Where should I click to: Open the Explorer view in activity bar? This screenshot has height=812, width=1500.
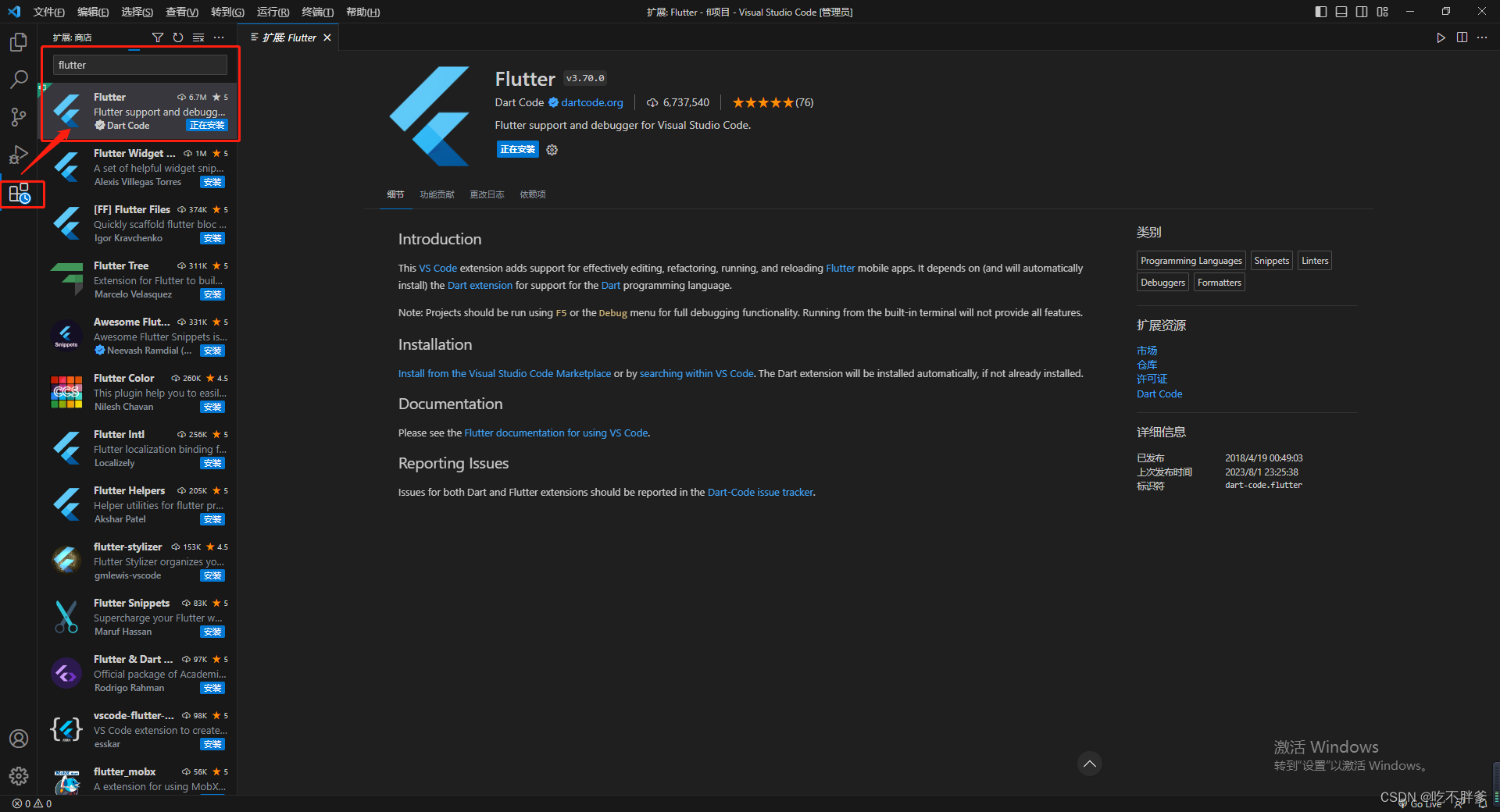19,42
